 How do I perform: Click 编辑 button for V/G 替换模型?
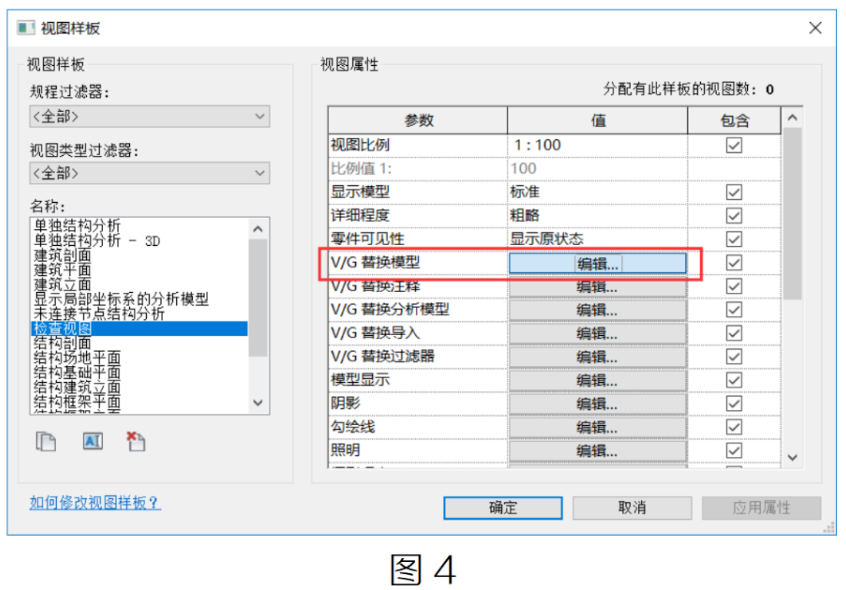pos(597,264)
